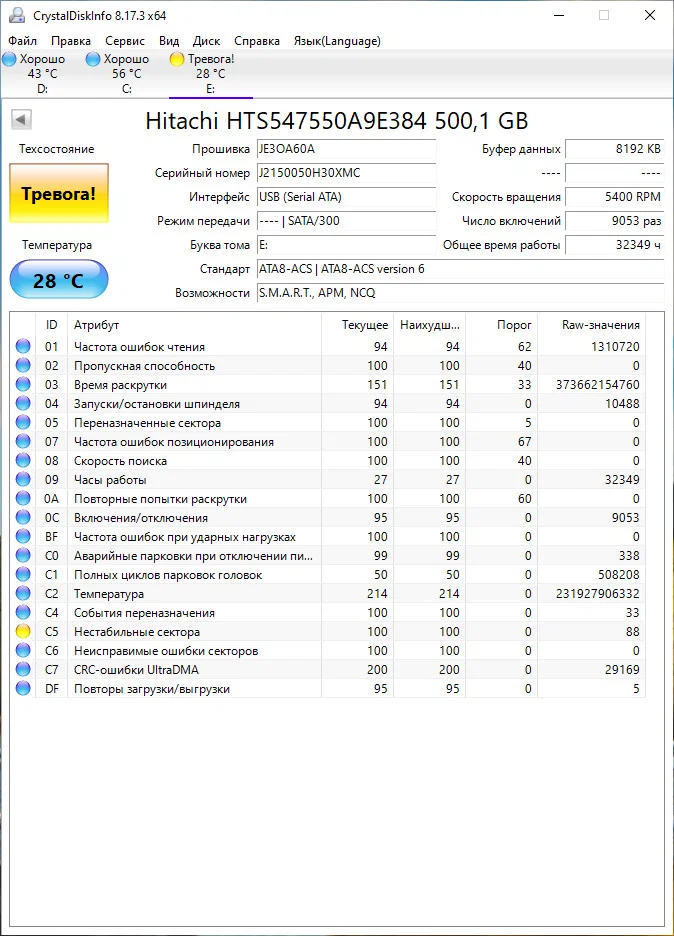
Task: Click raw value 373662154760 for spin-up time
Action: coord(598,384)
